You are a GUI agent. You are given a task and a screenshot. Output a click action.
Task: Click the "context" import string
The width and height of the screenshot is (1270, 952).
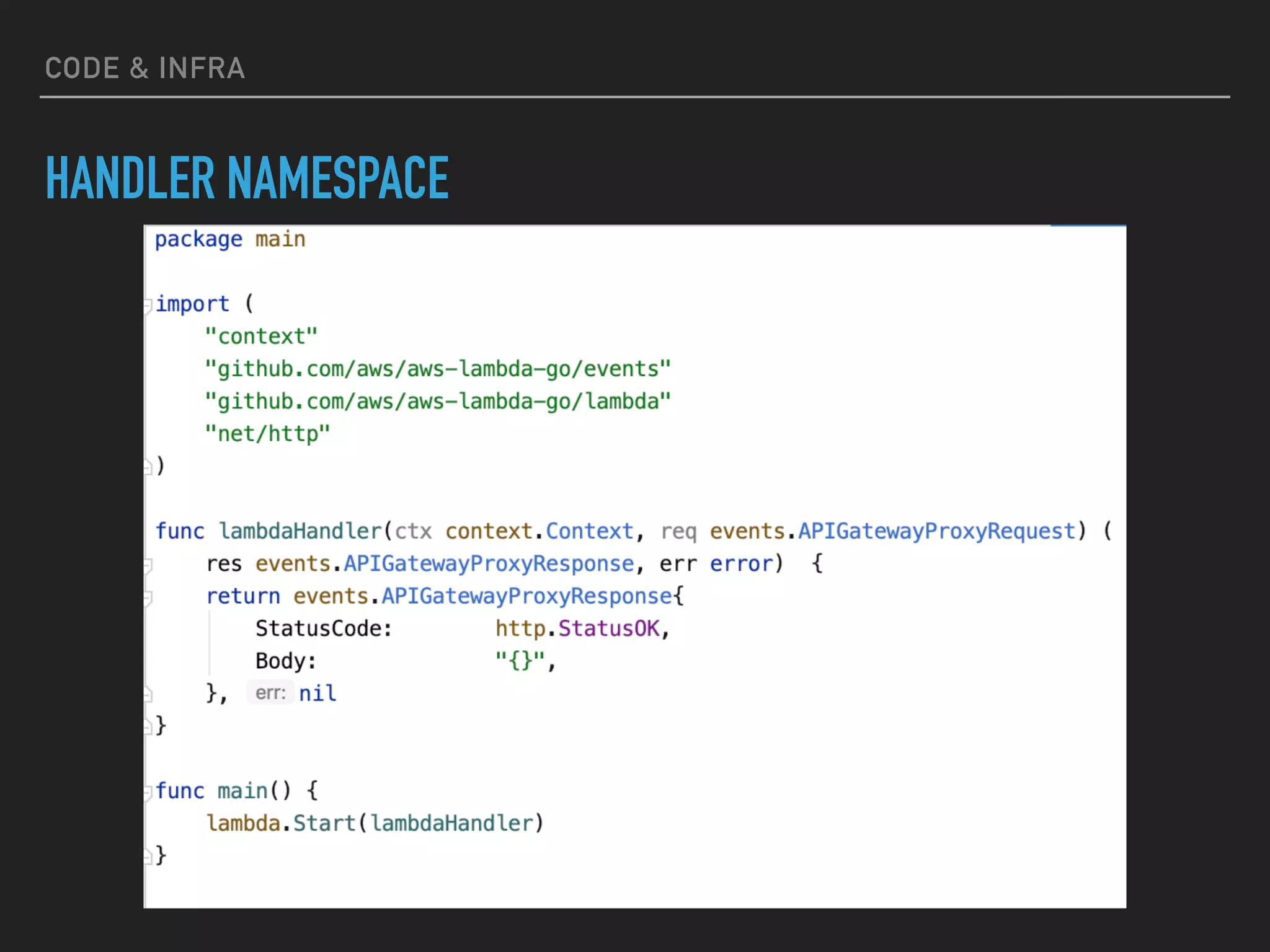point(262,337)
